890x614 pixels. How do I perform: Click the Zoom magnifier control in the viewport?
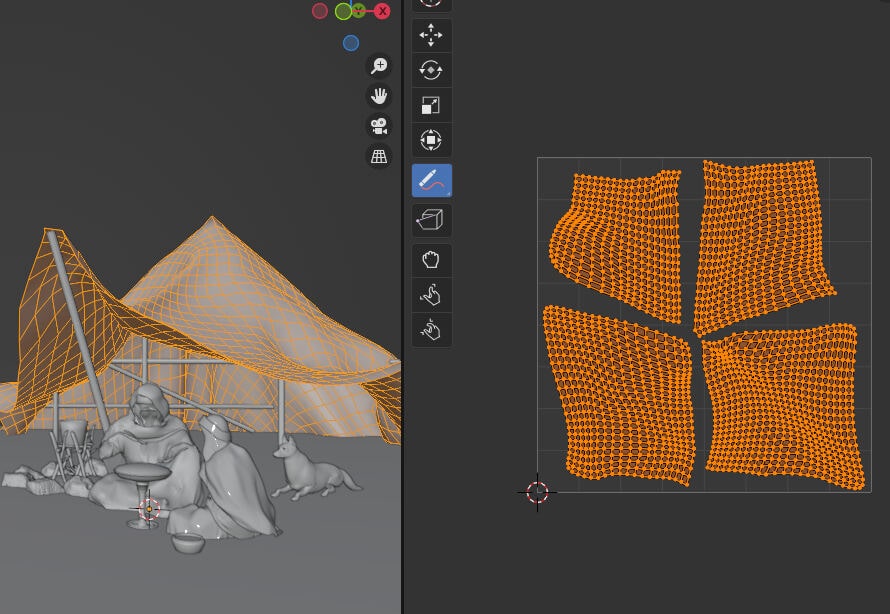[378, 64]
